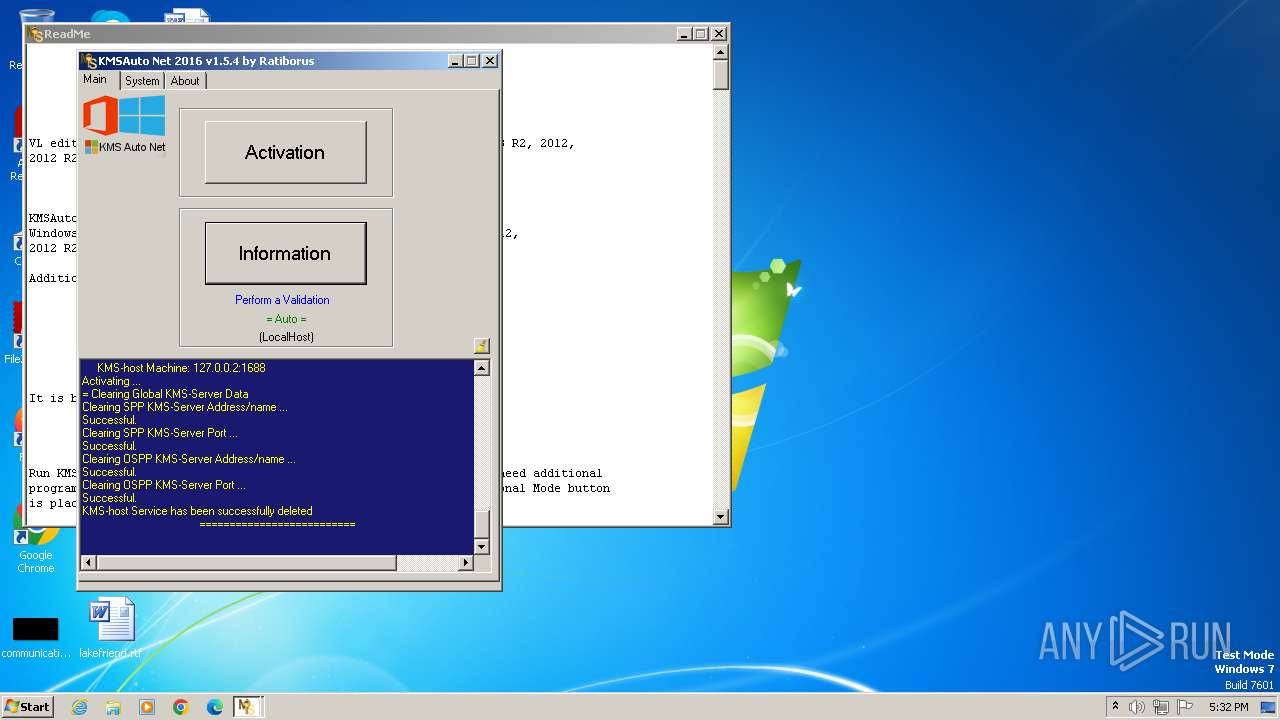1280x720 pixels.
Task: Select the lakefriend.rtf desktop file
Action: tap(110, 629)
